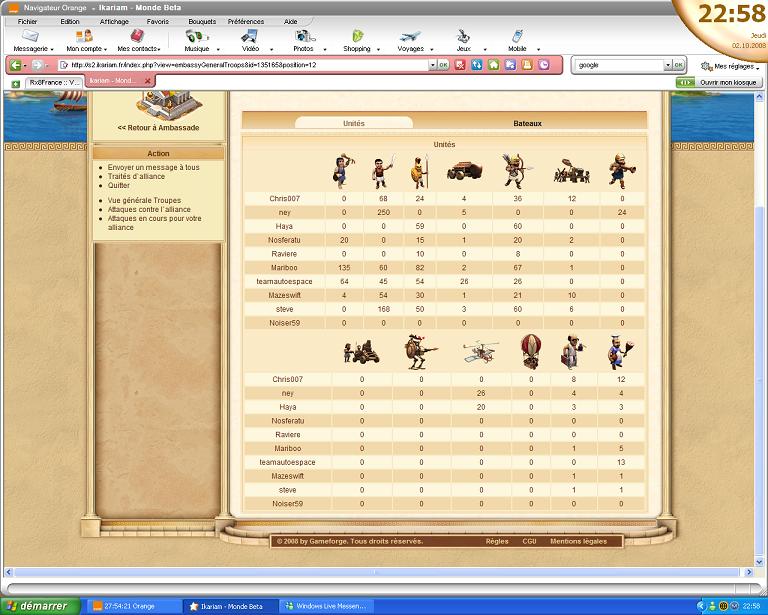Click the slinger unit icon
The image size is (768, 615).
pos(344,172)
